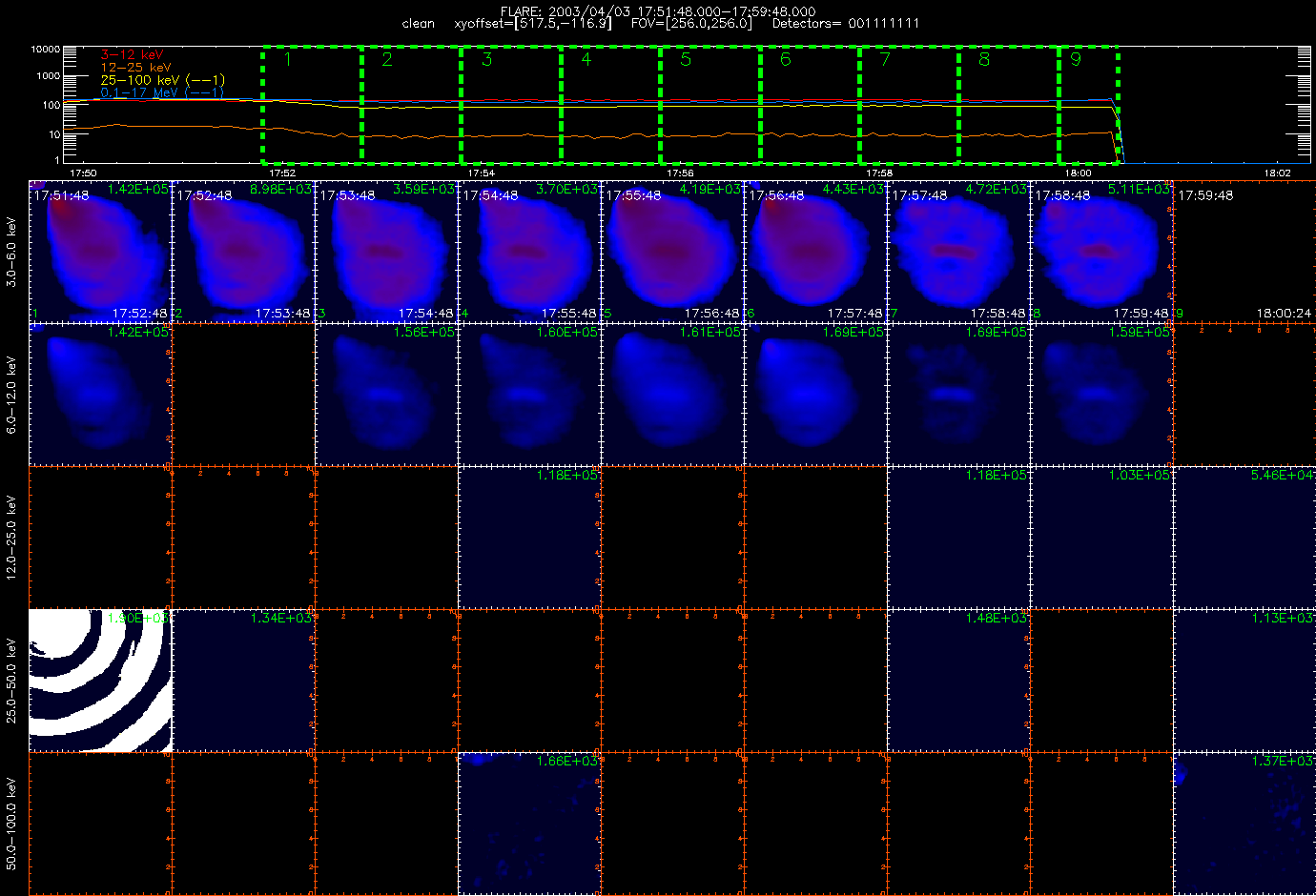Click the '10000' count rate axis label
Image resolution: width=1316 pixels, height=896 pixels.
(46, 49)
